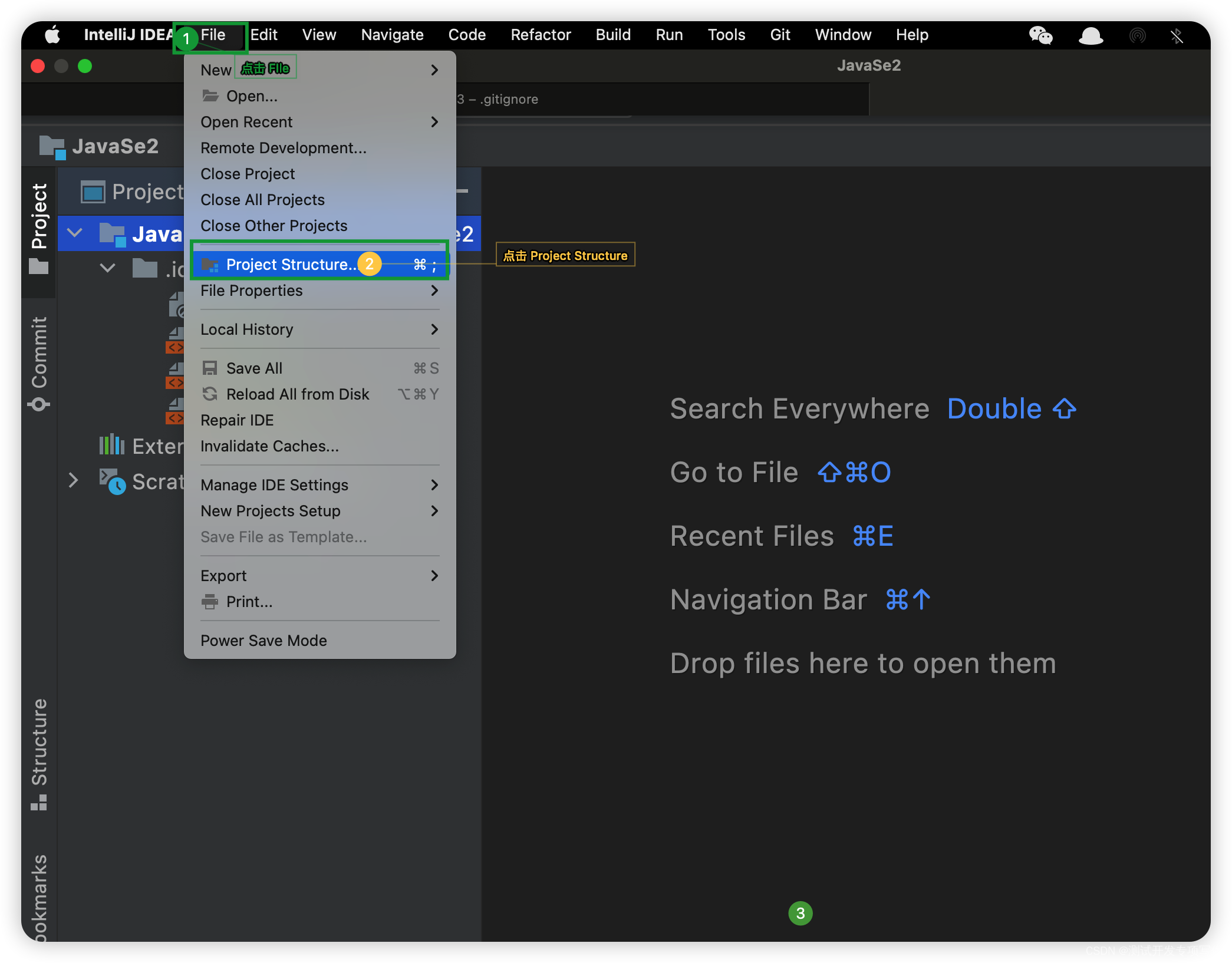Expand the Scratches and Consoles node
The image size is (1232, 963).
[x=73, y=480]
